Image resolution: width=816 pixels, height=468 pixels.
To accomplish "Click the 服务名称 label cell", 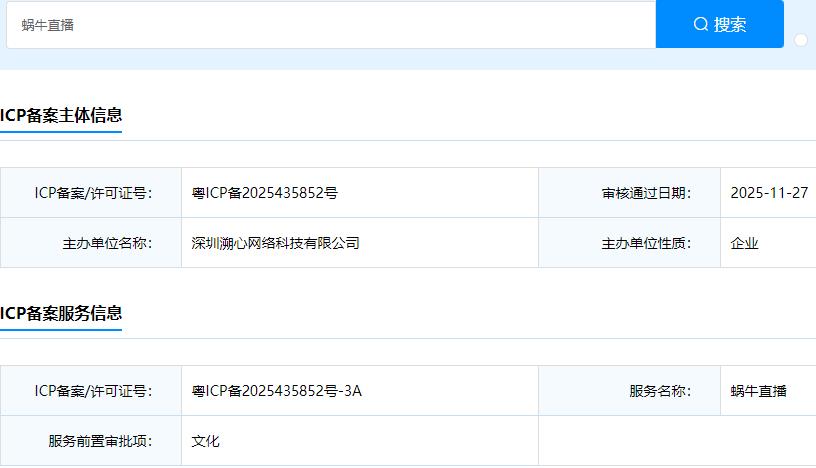I will (660, 391).
